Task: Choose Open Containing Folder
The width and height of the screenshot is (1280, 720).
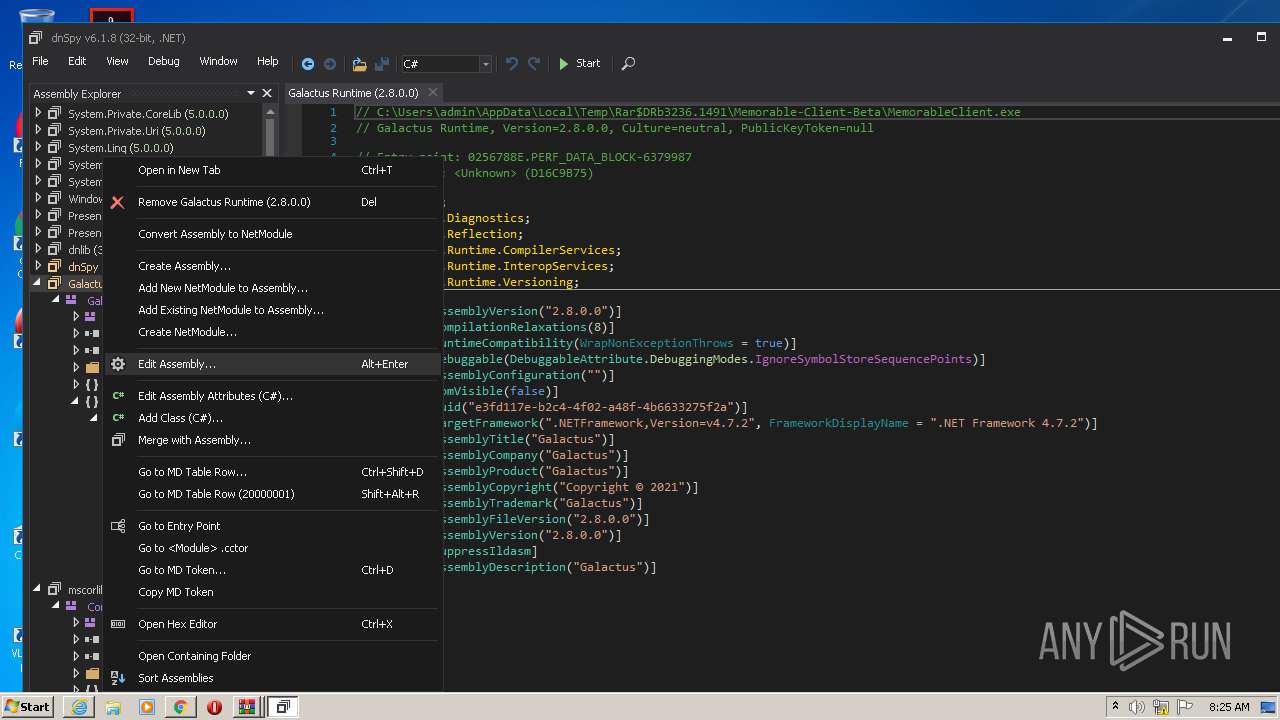Action: pyautogui.click(x=273, y=656)
